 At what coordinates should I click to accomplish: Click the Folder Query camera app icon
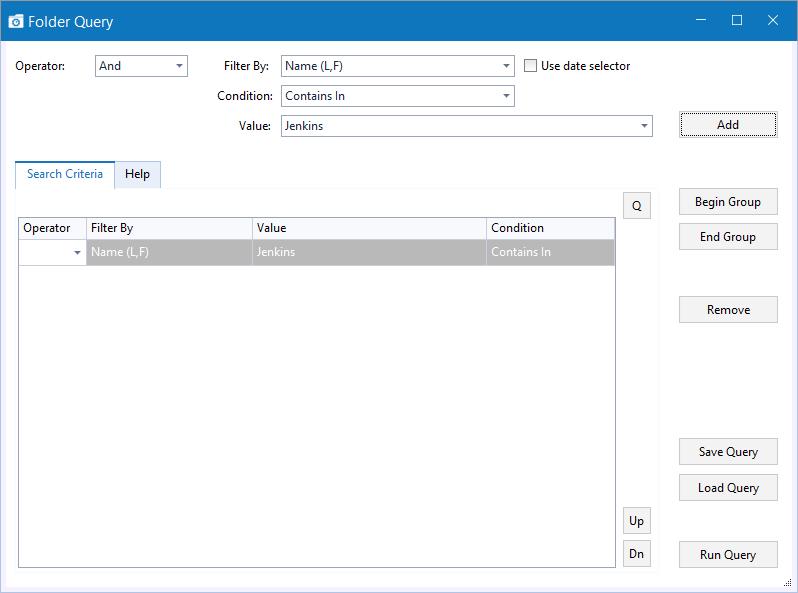(16, 21)
